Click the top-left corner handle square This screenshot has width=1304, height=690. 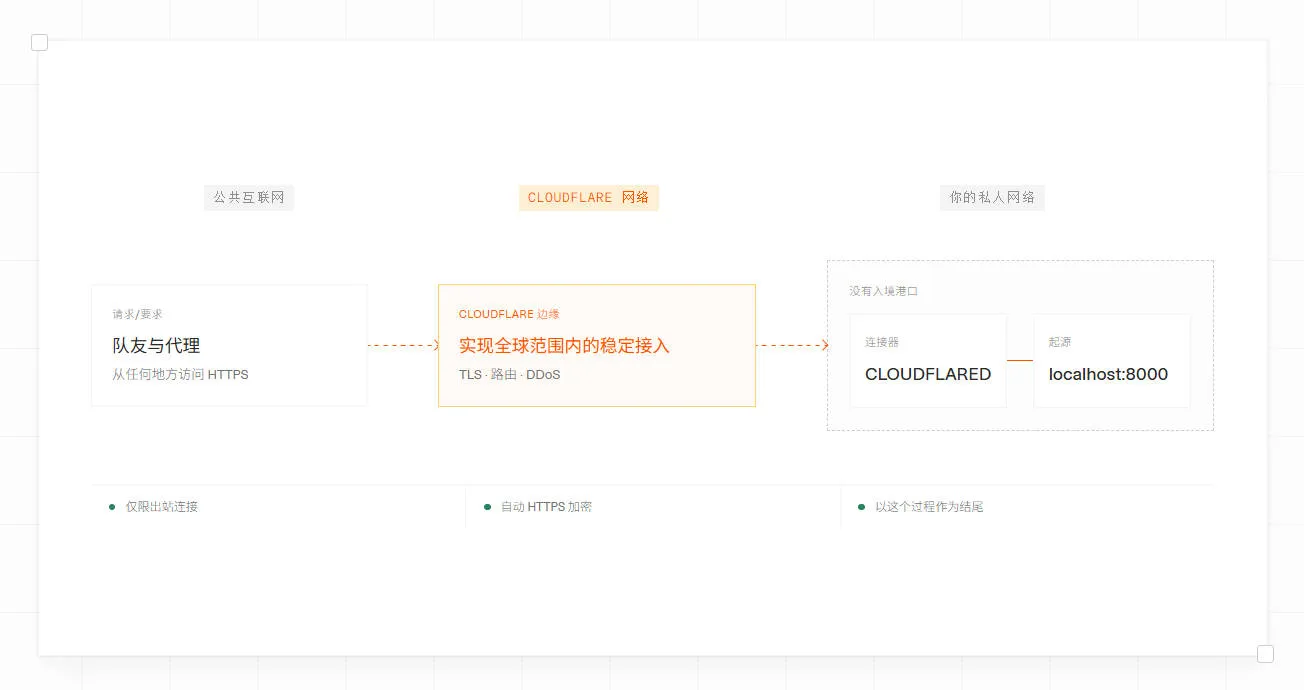pos(40,42)
